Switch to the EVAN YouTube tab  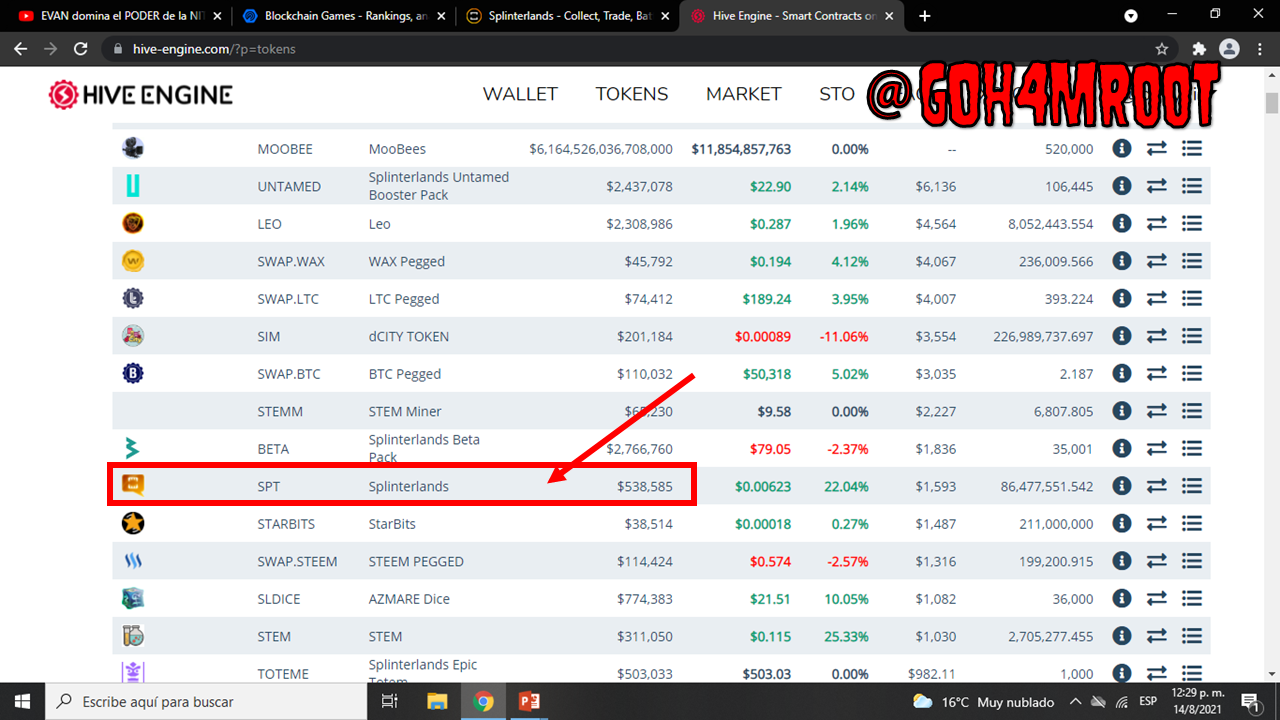click(x=118, y=16)
